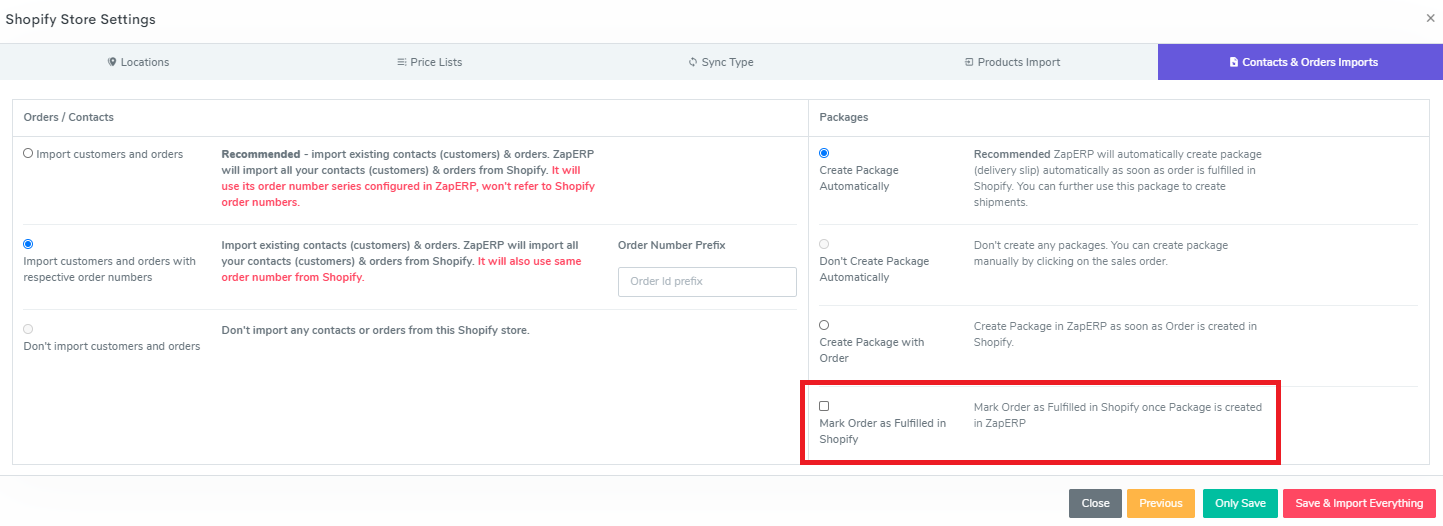Viewport: 1443px width, 526px height.
Task: Click the Only Save button
Action: pos(1240,503)
